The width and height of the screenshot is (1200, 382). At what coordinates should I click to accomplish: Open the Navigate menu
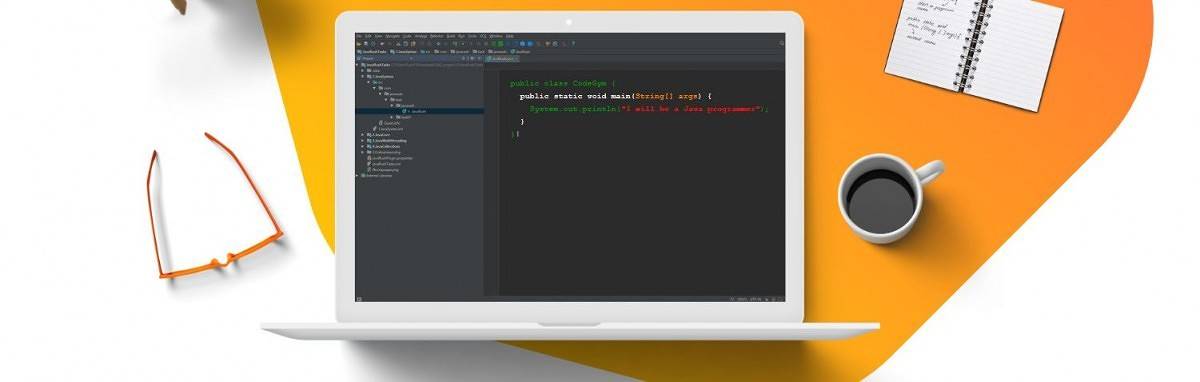pos(393,36)
